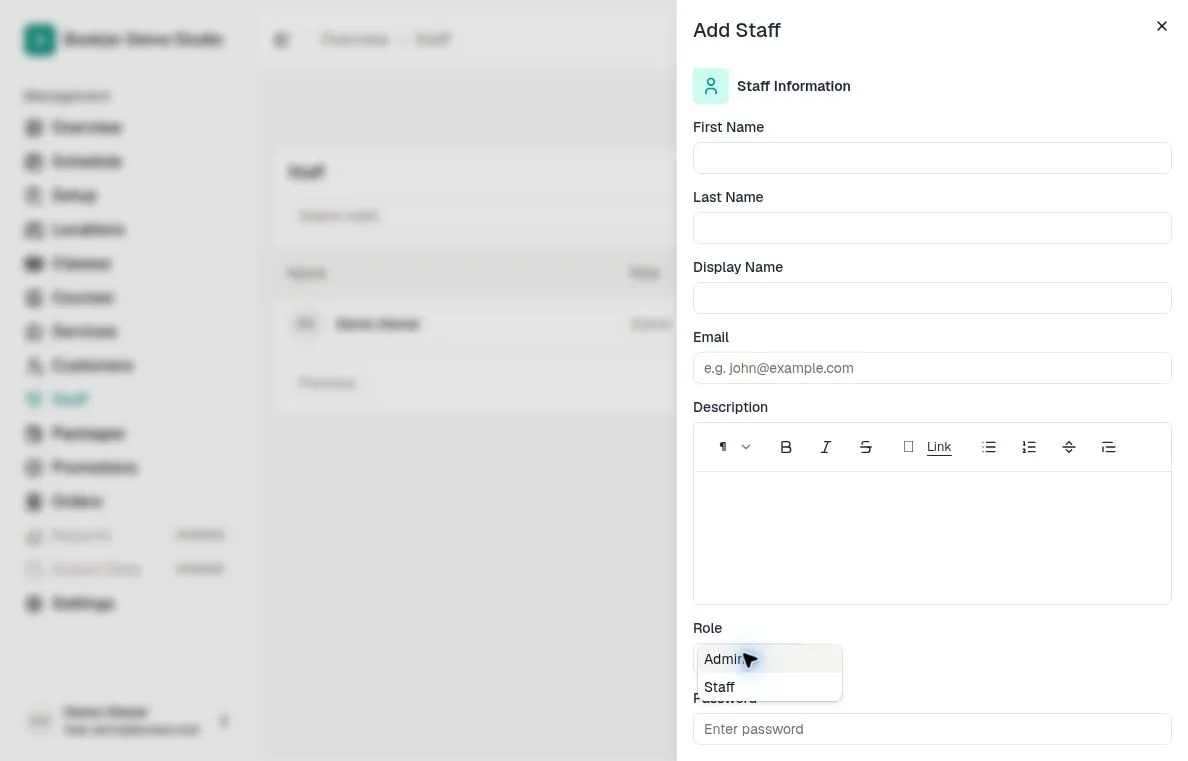Click into the Email field
Screen dimensions: 1188x761
[x=932, y=368]
